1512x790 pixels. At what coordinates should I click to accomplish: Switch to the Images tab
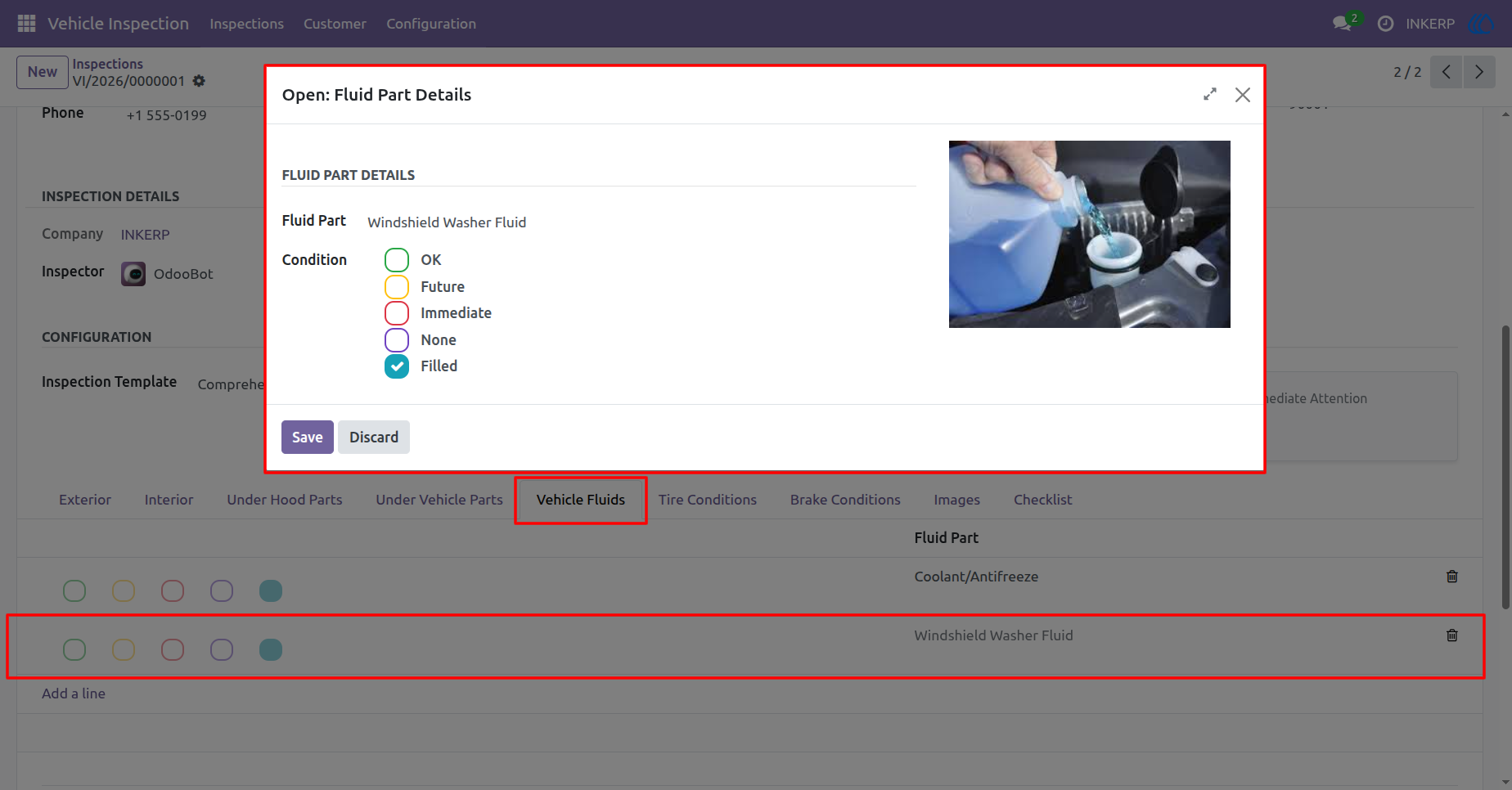pos(957,500)
